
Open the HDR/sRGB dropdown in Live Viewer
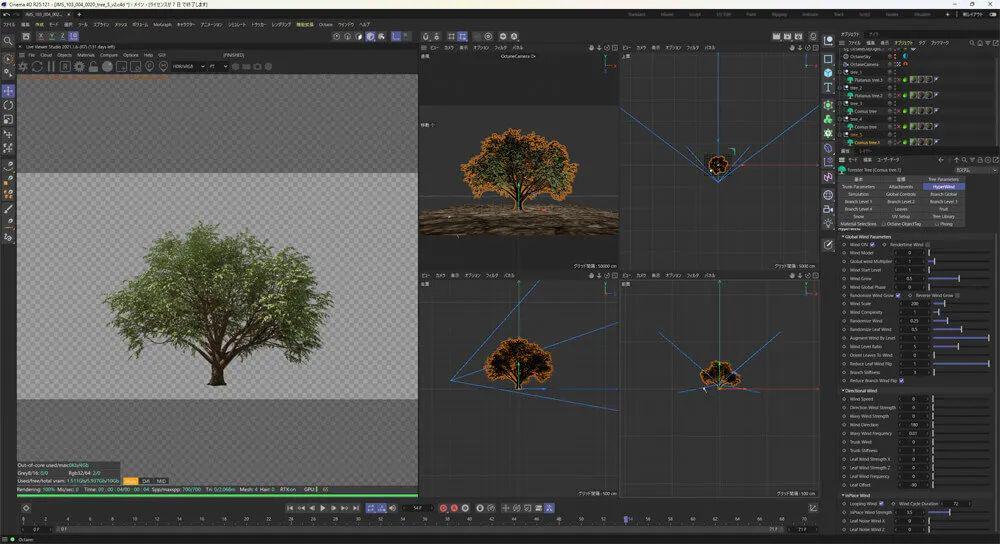coord(188,66)
